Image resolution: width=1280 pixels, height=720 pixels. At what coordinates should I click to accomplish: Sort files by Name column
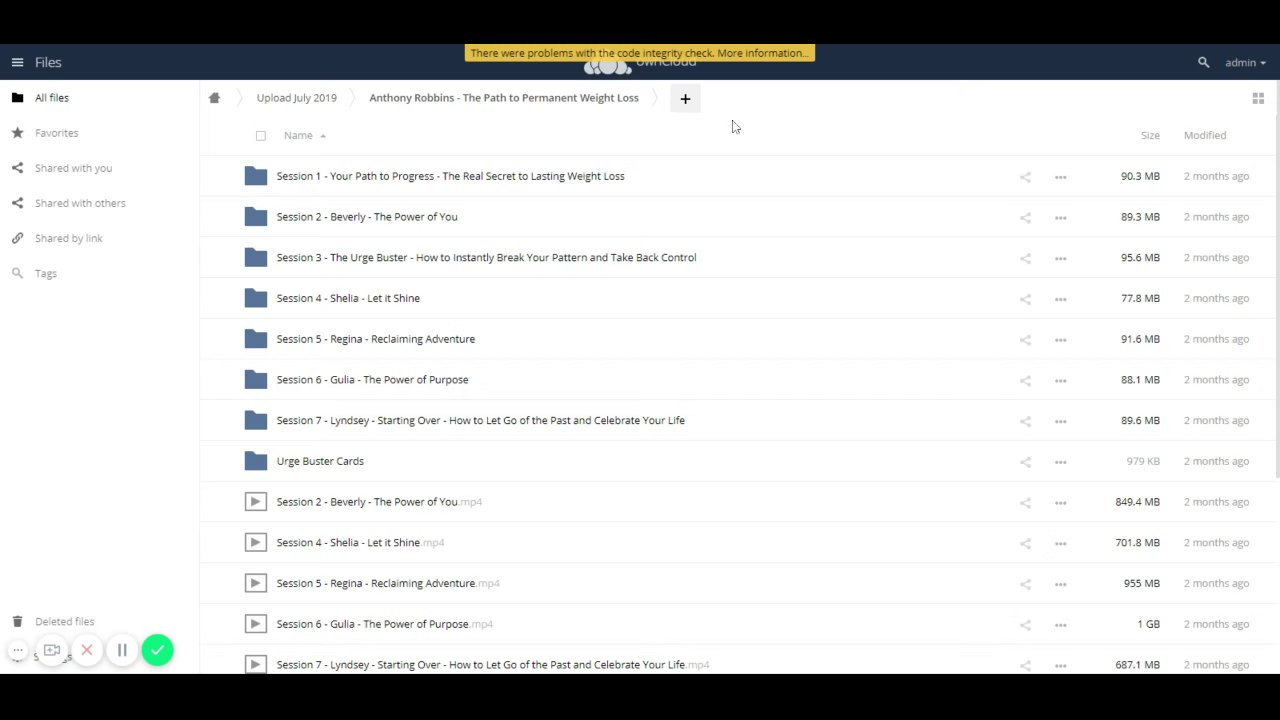[298, 135]
